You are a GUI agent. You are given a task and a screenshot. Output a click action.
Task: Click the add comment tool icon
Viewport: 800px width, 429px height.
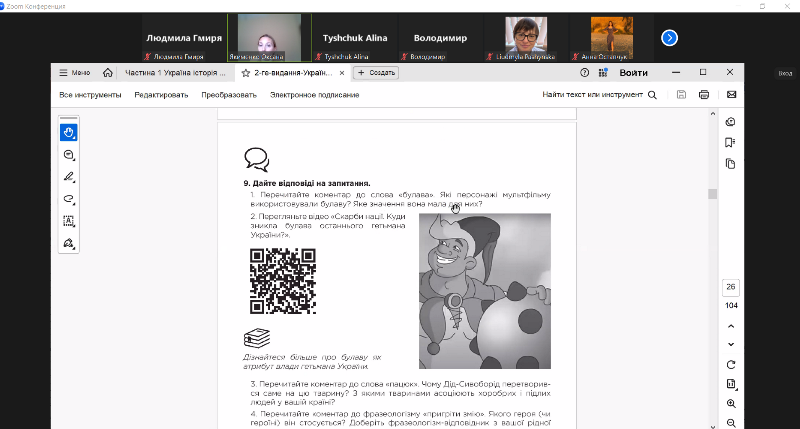click(x=69, y=155)
